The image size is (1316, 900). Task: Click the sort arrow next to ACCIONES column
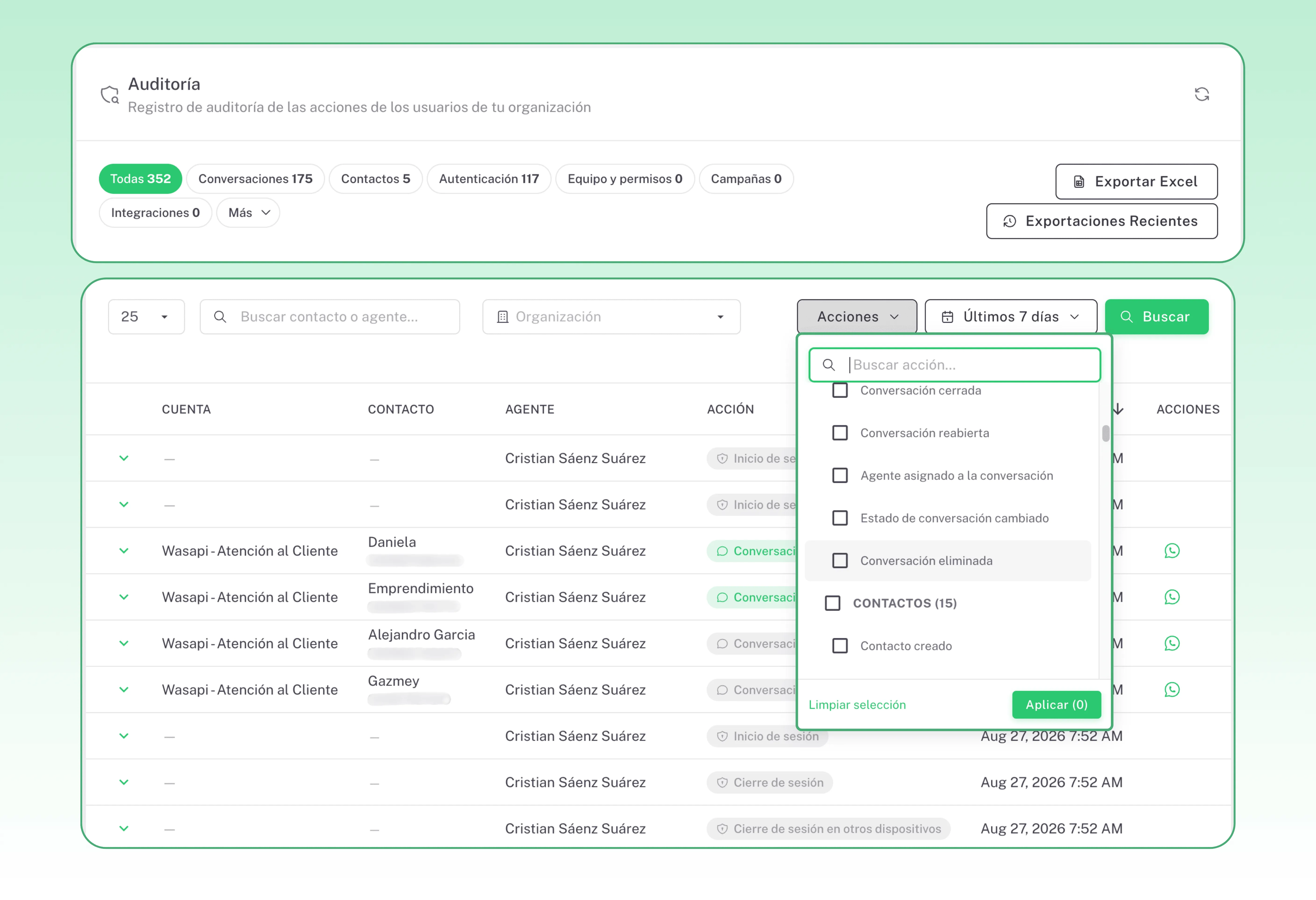[1118, 409]
